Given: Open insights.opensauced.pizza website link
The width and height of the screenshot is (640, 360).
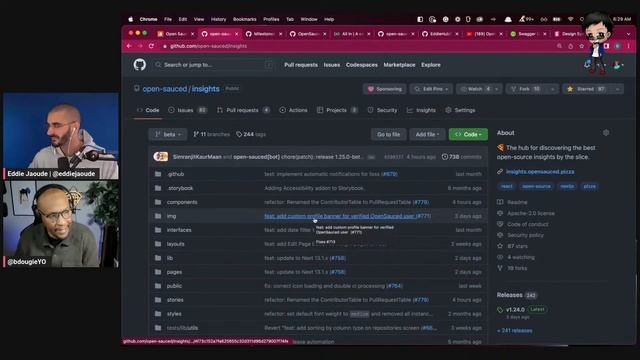Looking at the screenshot, I should [x=540, y=172].
